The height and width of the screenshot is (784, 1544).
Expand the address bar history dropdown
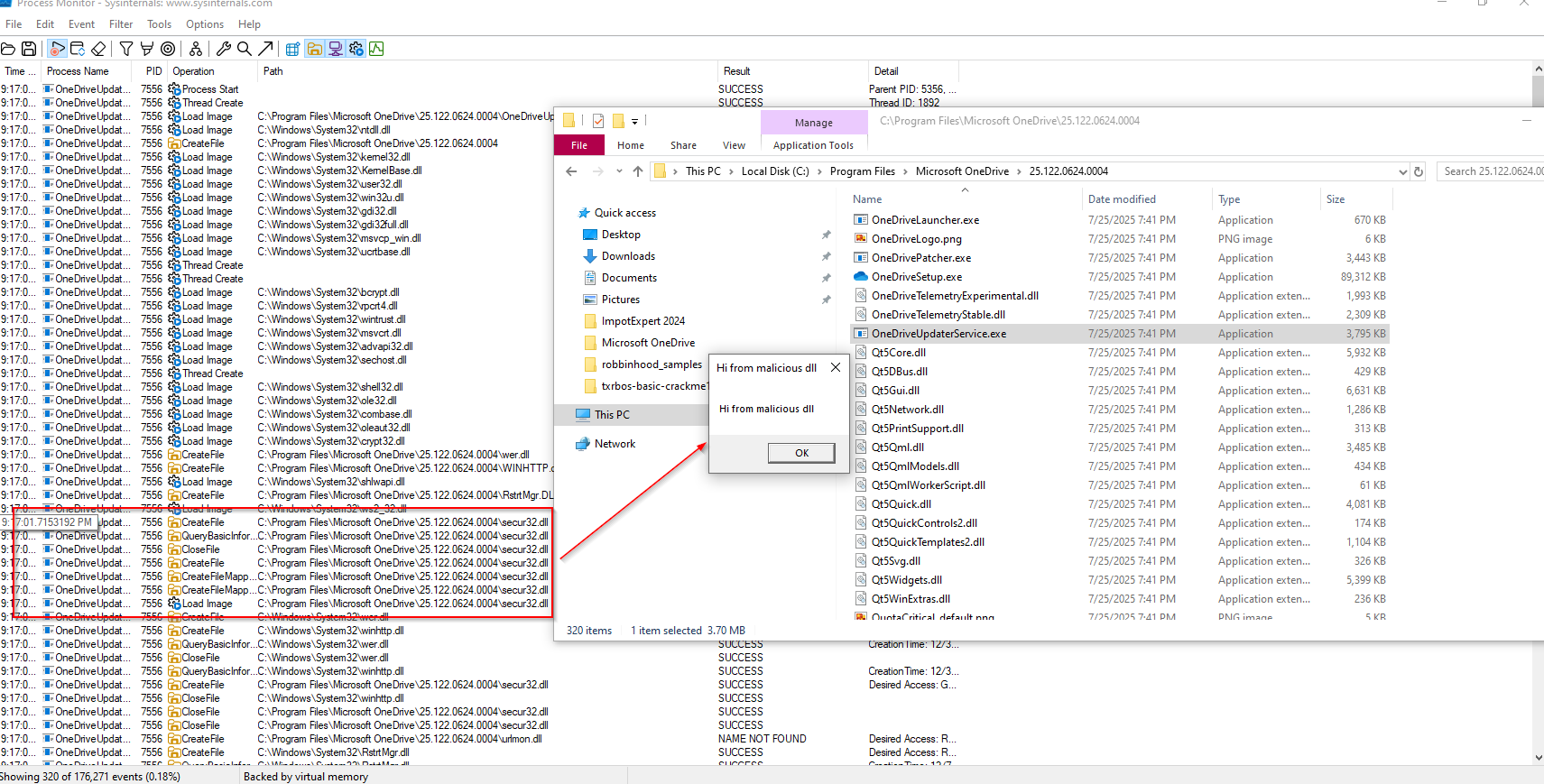(1402, 171)
